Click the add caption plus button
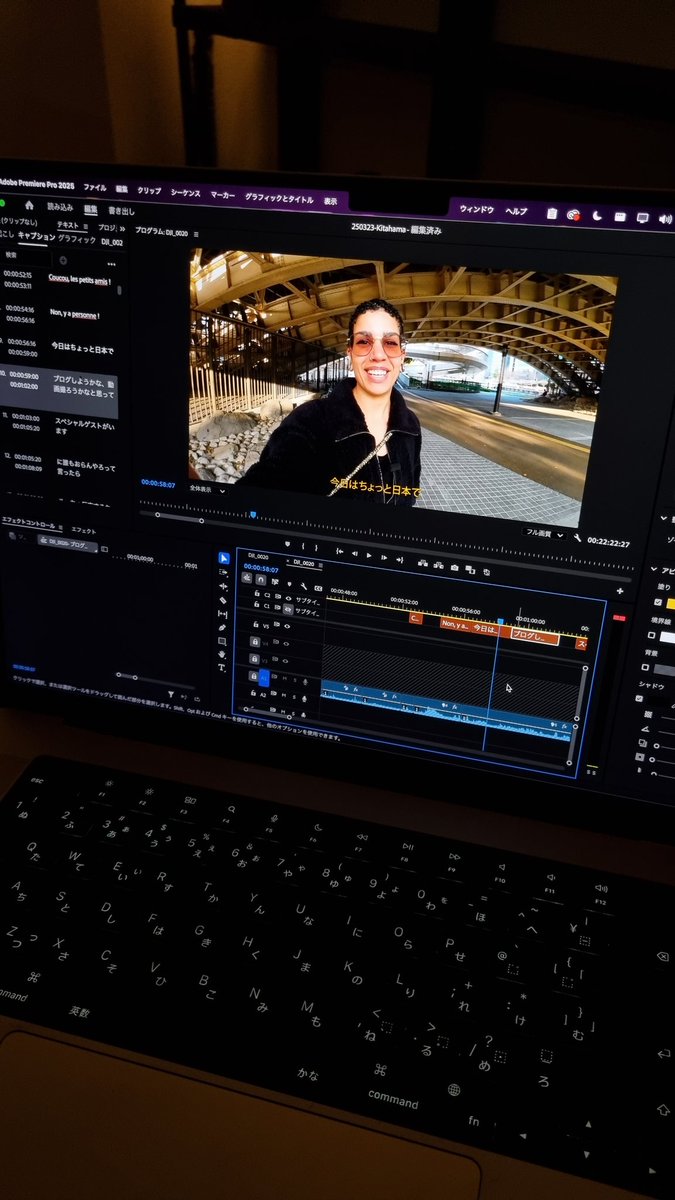Screen dimensions: 675x1200 (x=63, y=261)
